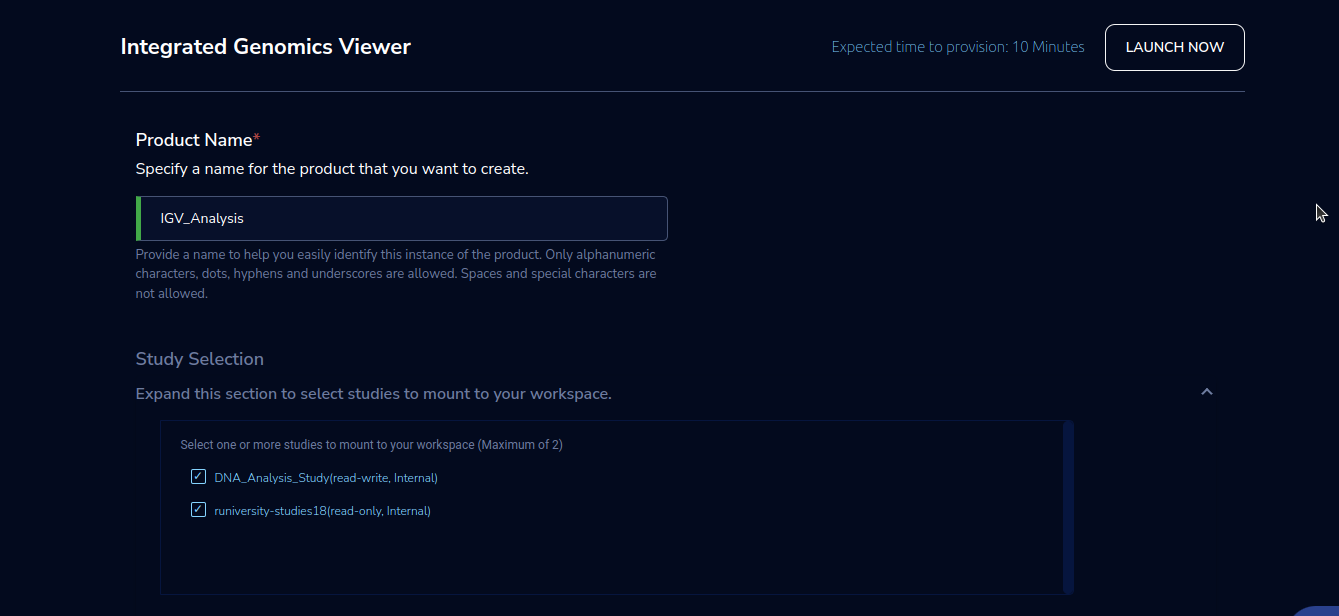This screenshot has width=1339, height=616.
Task: Click the Study Selection heading
Action: coord(200,359)
